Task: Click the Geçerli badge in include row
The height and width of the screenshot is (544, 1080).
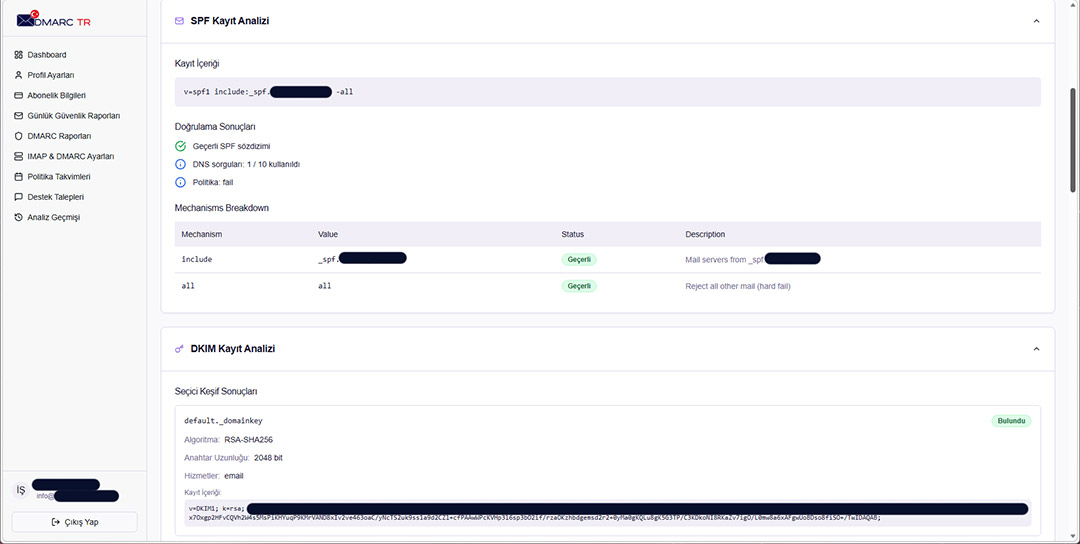Action: point(579,259)
